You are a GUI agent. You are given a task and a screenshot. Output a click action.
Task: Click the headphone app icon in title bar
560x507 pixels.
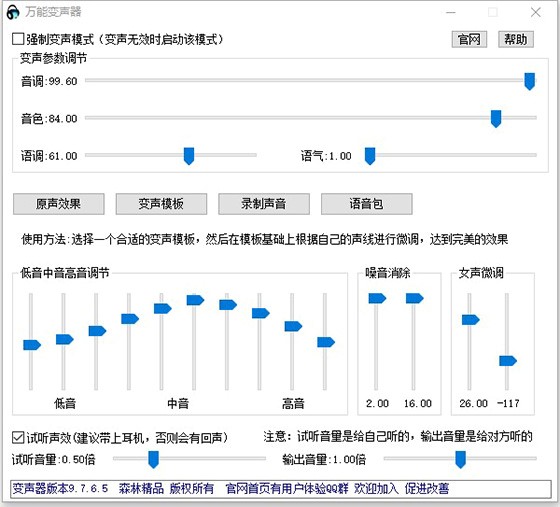13,12
